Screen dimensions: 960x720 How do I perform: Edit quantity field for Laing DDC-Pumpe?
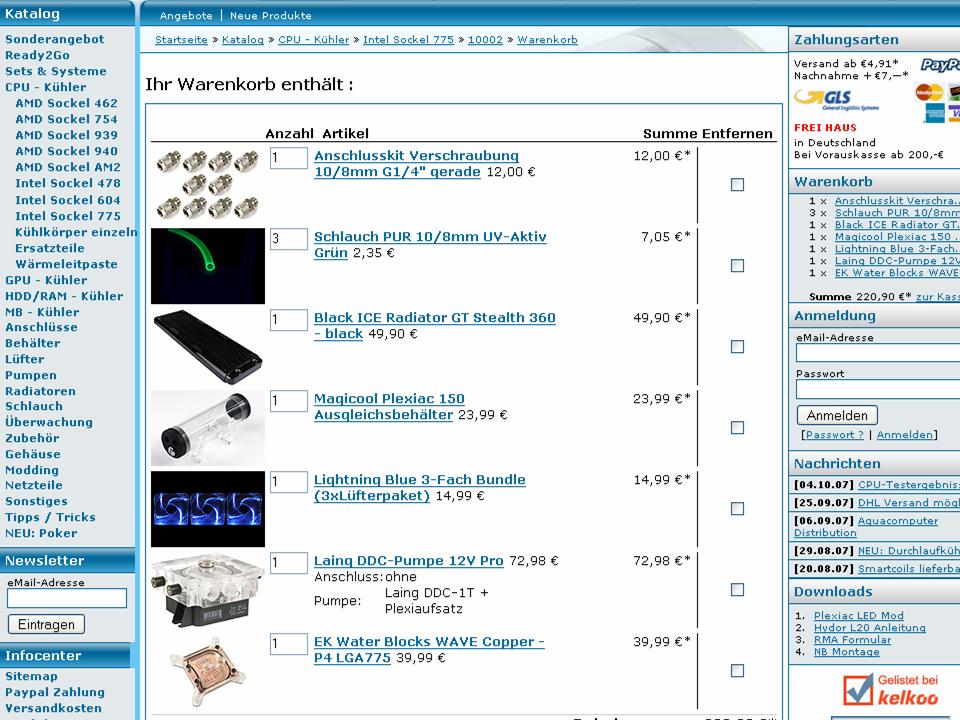[x=288, y=562]
